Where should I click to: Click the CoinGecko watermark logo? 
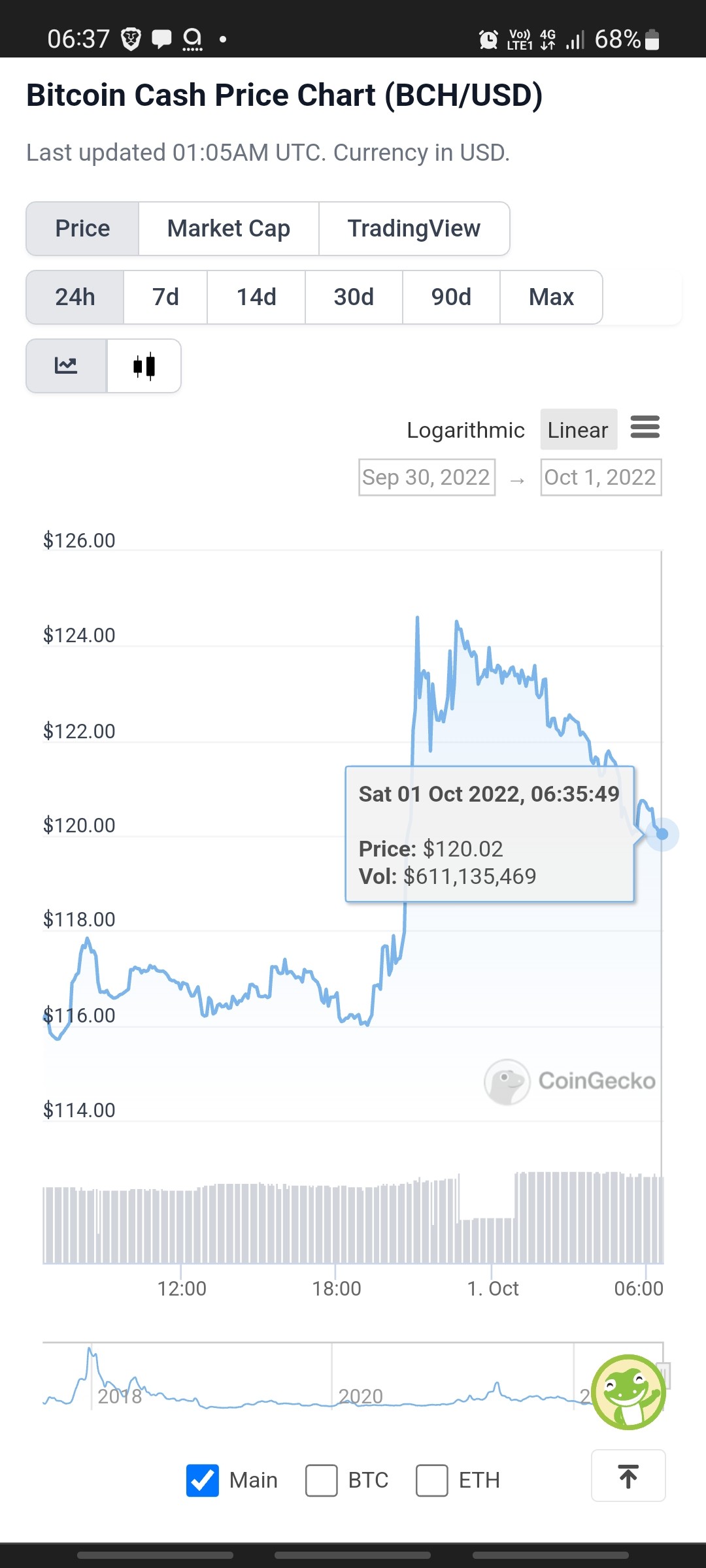pyautogui.click(x=570, y=1081)
